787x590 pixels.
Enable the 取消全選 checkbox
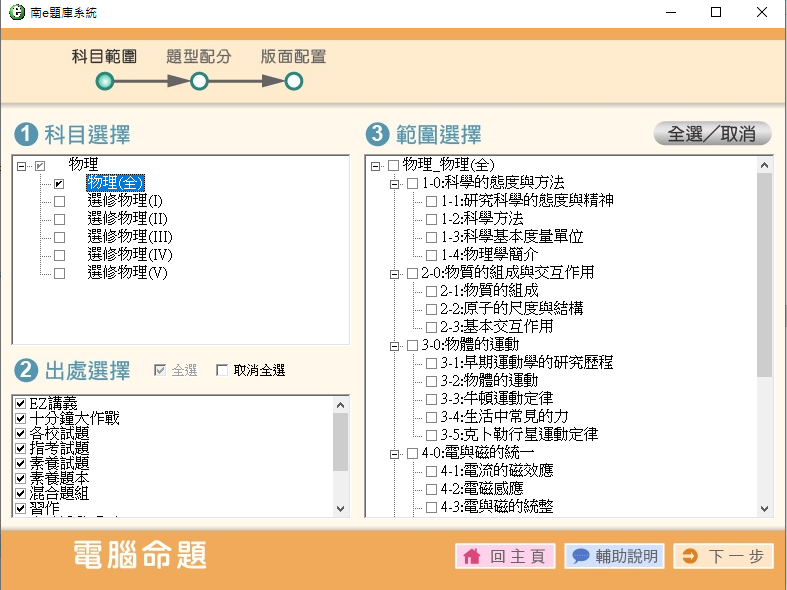pos(222,371)
